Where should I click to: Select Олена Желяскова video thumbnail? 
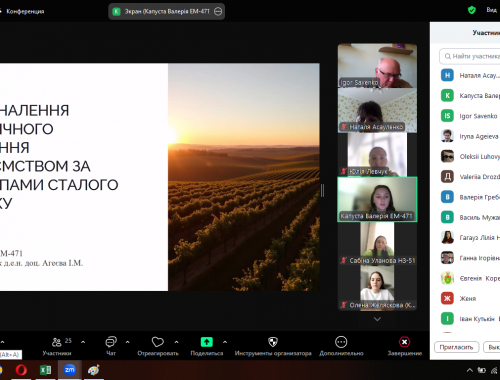tap(377, 288)
